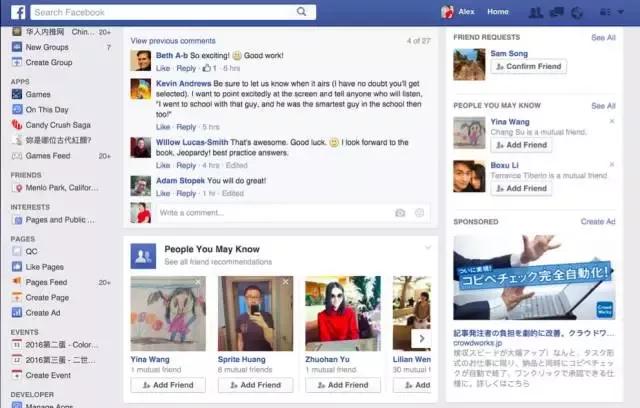Image resolution: width=640 pixels, height=408 pixels.
Task: Open the QC page
Action: tap(31, 251)
